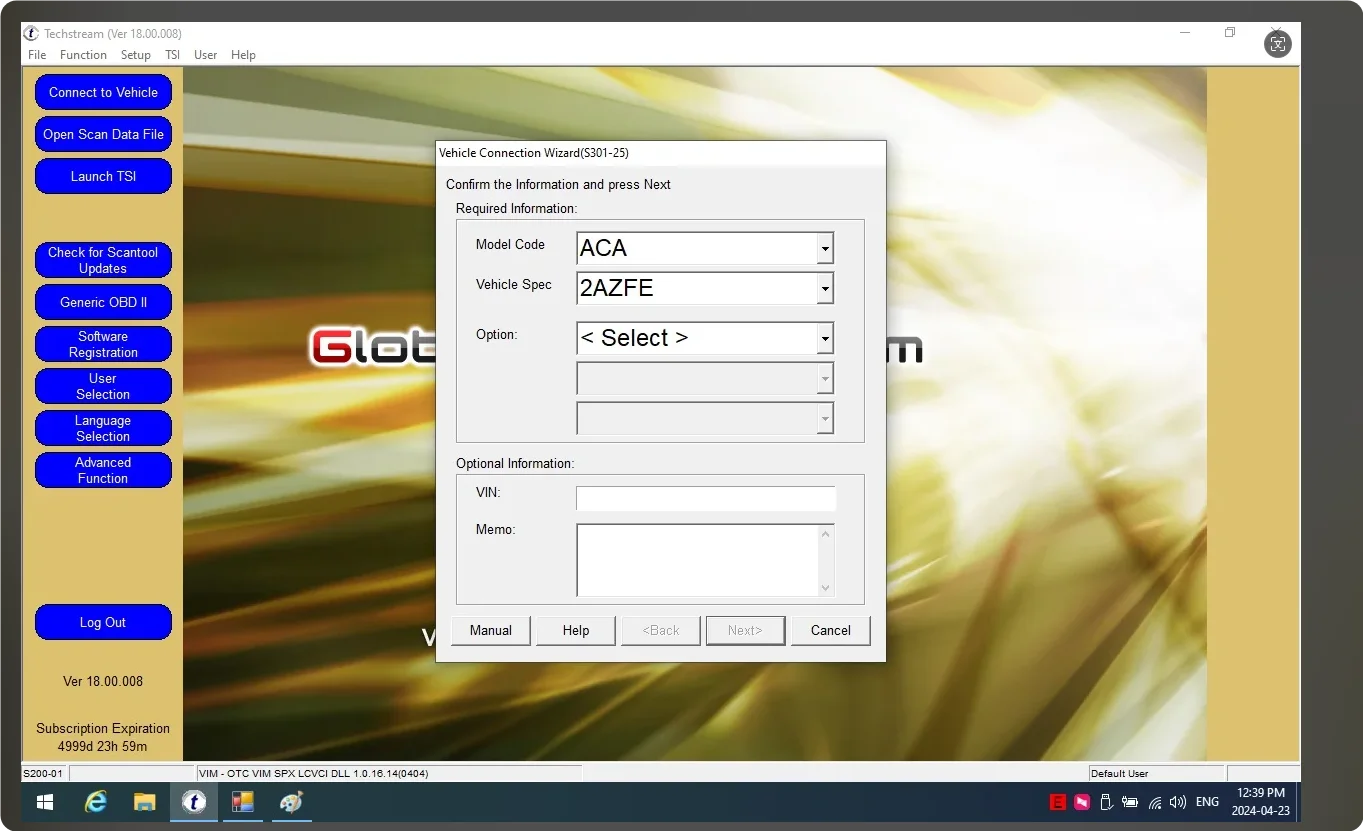Open the Option Select dropdown
Screen dimensions: 1363x831
coord(825,338)
